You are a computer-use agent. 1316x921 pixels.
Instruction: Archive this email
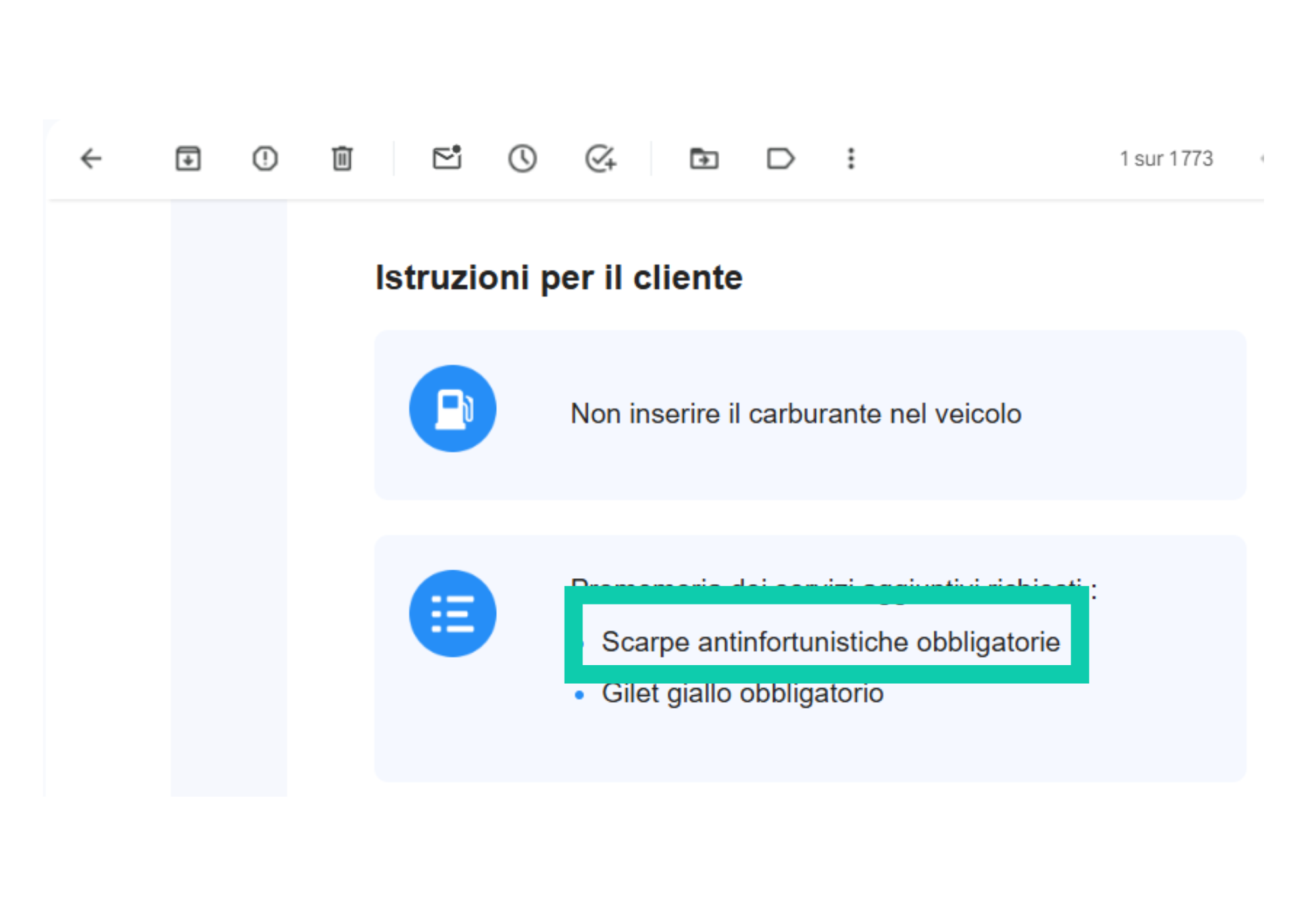(x=188, y=159)
